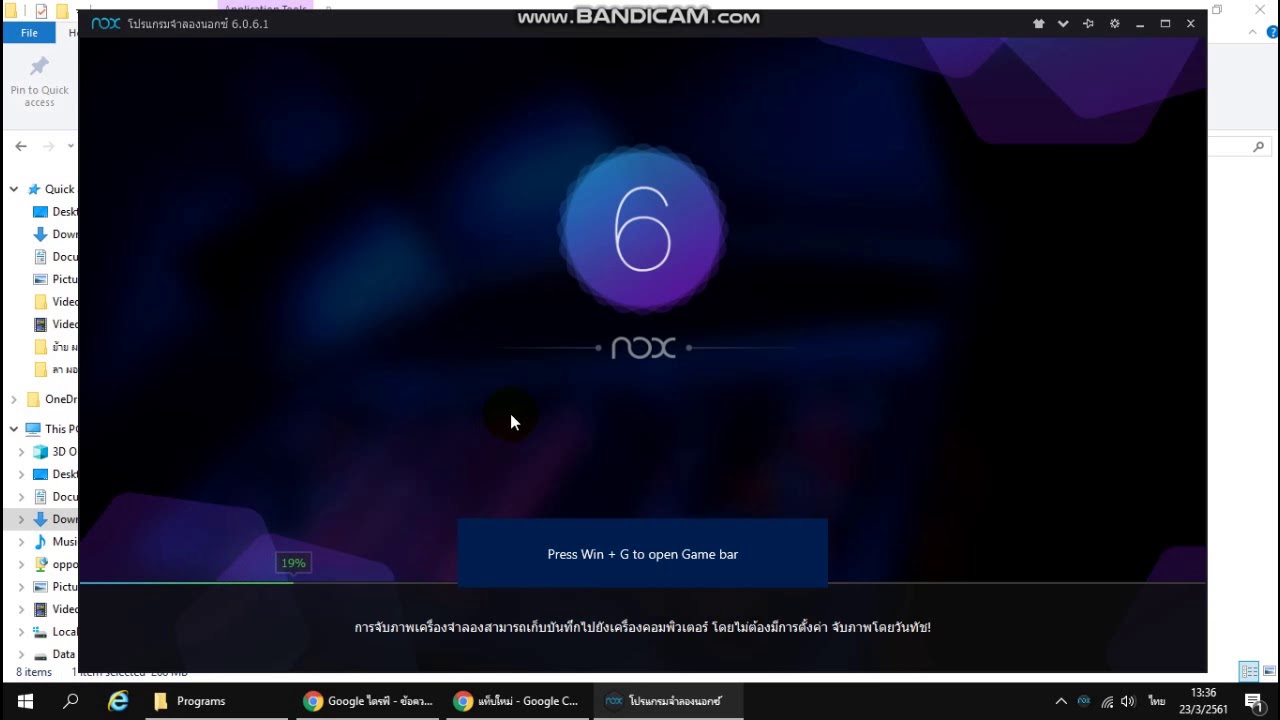Dismiss the Win + G Game bar notification
1280x720 pixels.
click(642, 553)
